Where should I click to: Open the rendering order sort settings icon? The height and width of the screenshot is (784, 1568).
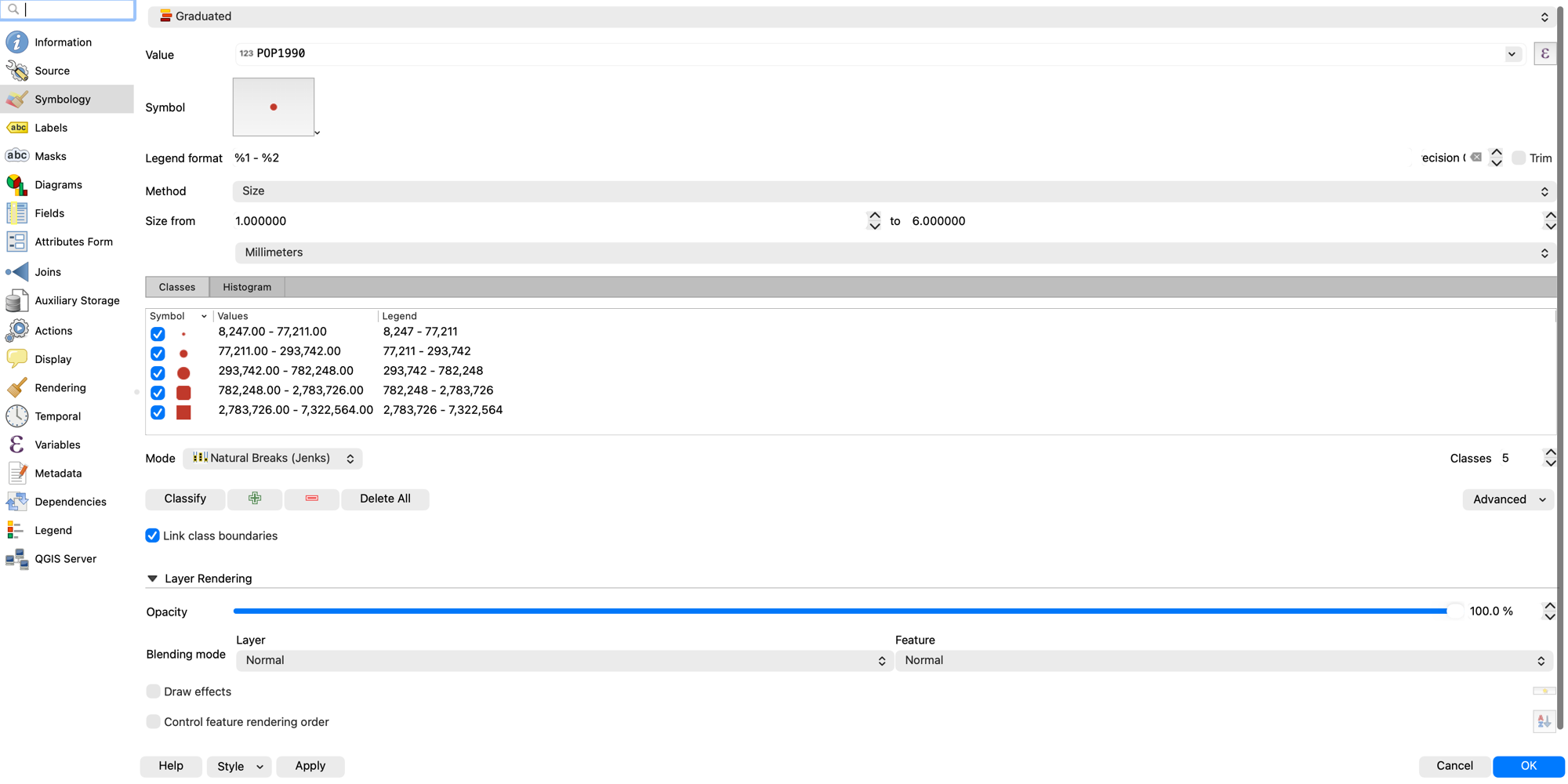(x=1544, y=721)
